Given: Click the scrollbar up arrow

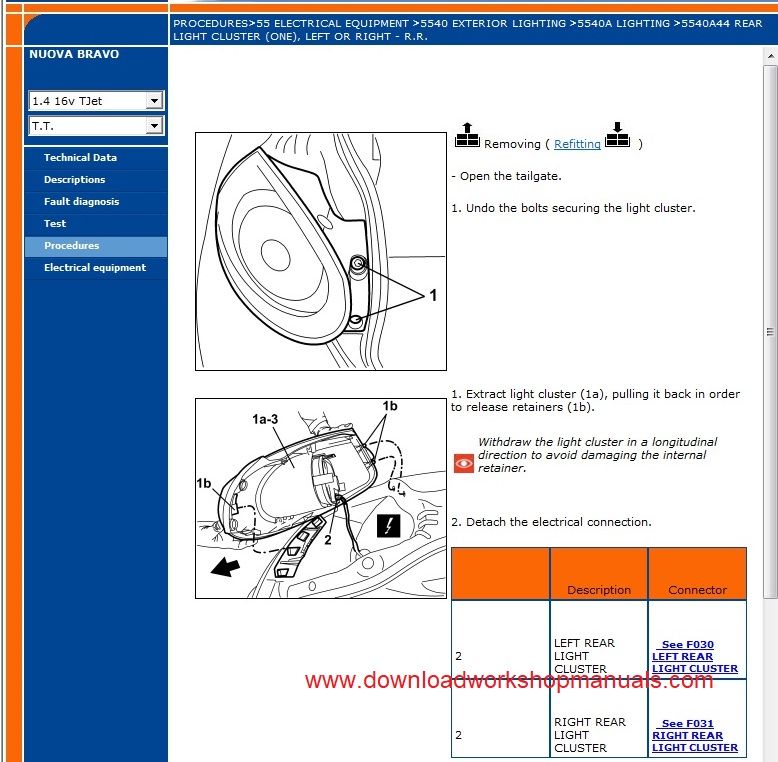Looking at the screenshot, I should [x=771, y=56].
